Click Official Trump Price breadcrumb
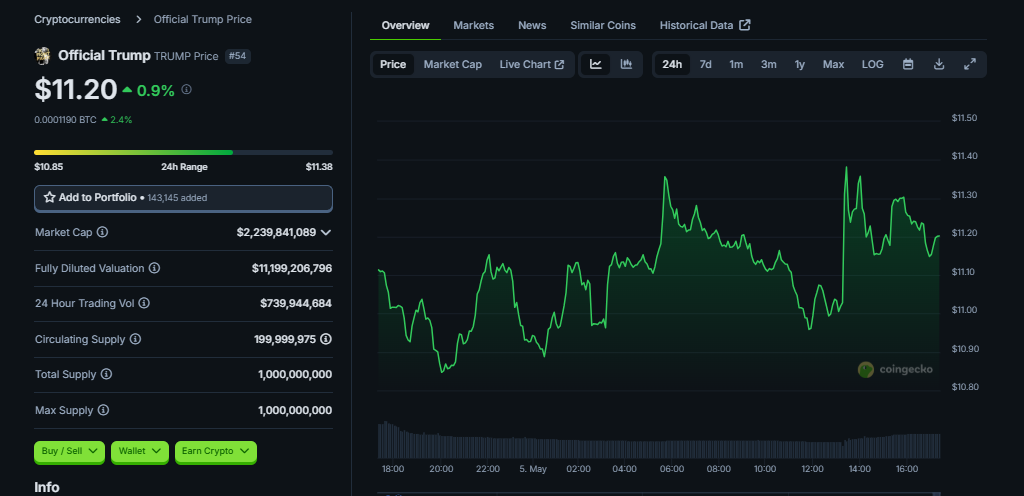This screenshot has height=496, width=1024. coord(202,20)
